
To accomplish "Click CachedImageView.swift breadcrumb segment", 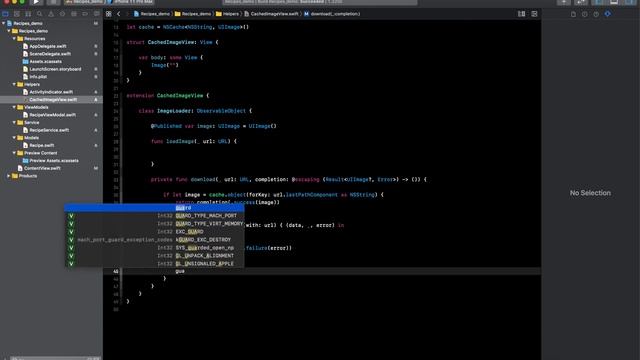I will [271, 14].
